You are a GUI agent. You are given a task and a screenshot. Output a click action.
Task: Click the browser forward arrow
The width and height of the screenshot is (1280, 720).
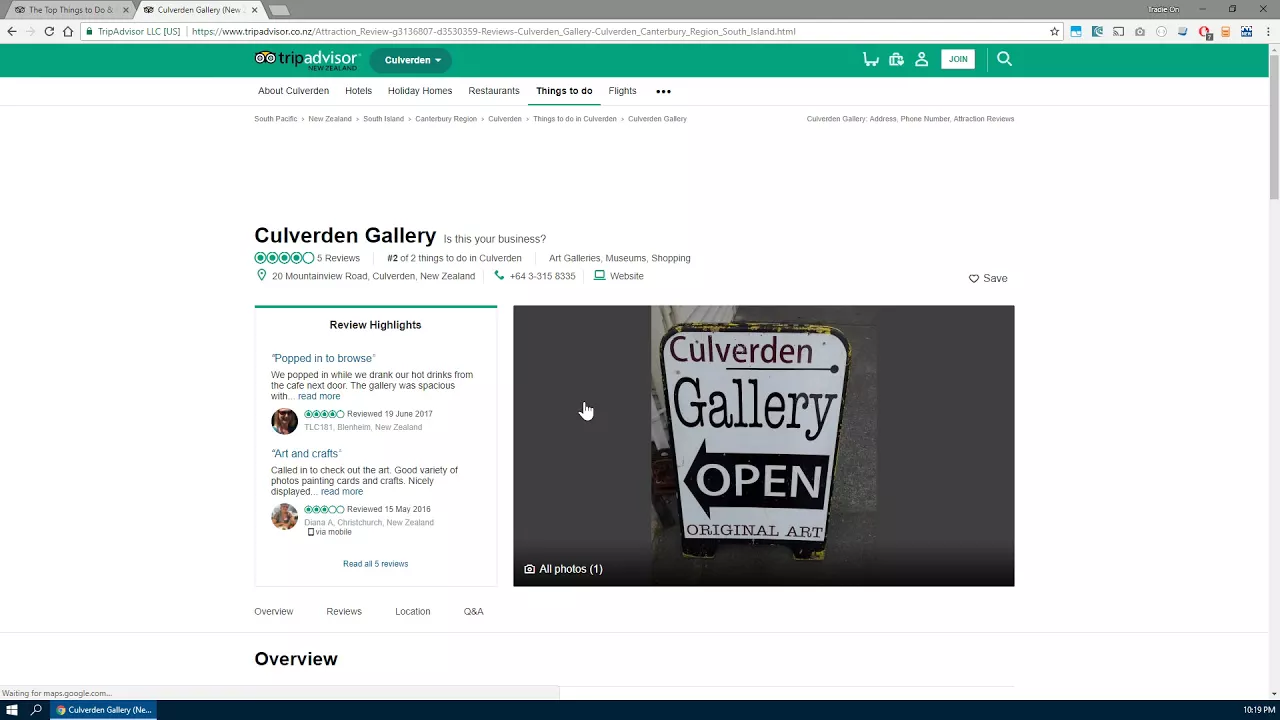click(x=30, y=31)
